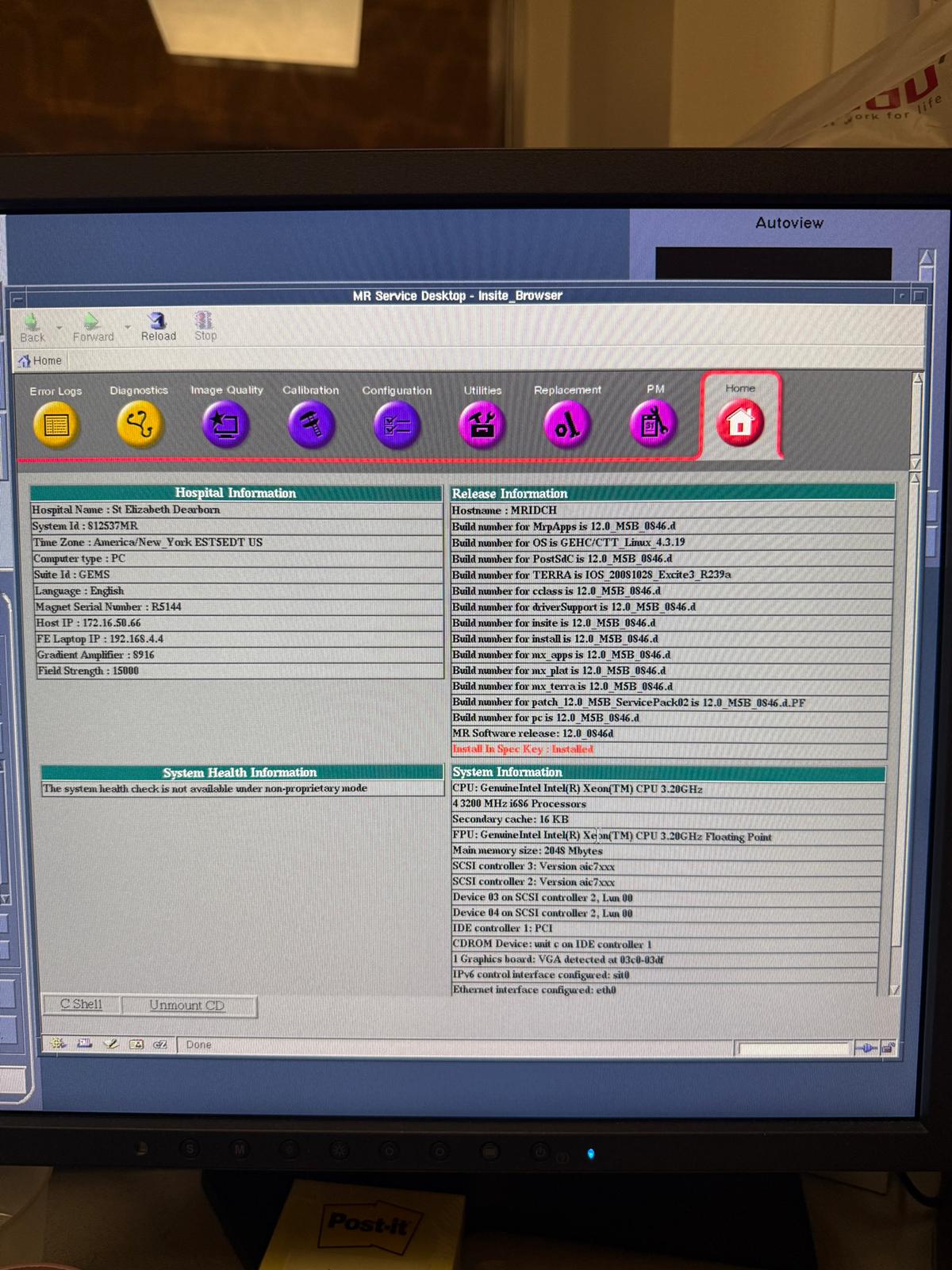Open the Configuration checklist icon
The width and height of the screenshot is (952, 1270).
(x=397, y=425)
